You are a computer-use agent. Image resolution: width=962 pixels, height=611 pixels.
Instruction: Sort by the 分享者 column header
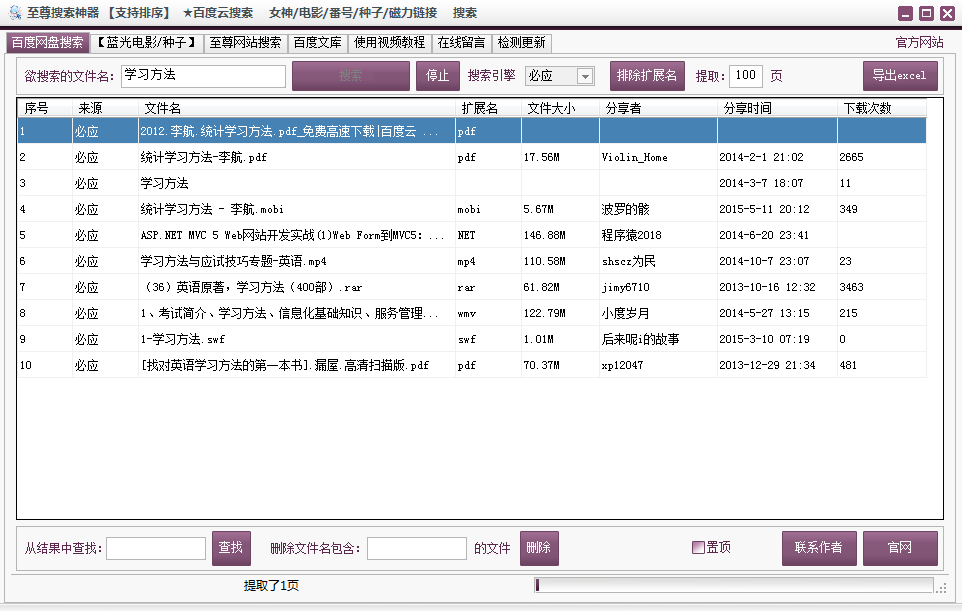tap(658, 108)
